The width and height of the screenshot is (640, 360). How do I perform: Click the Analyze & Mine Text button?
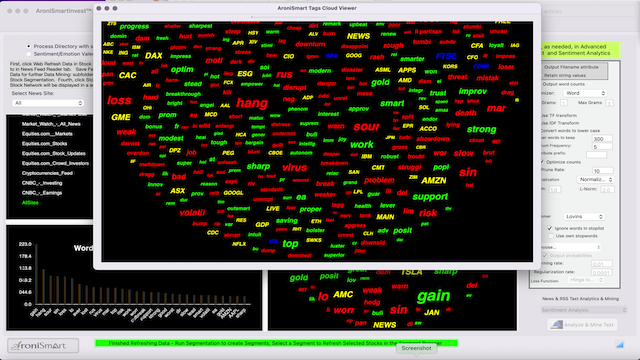582,324
